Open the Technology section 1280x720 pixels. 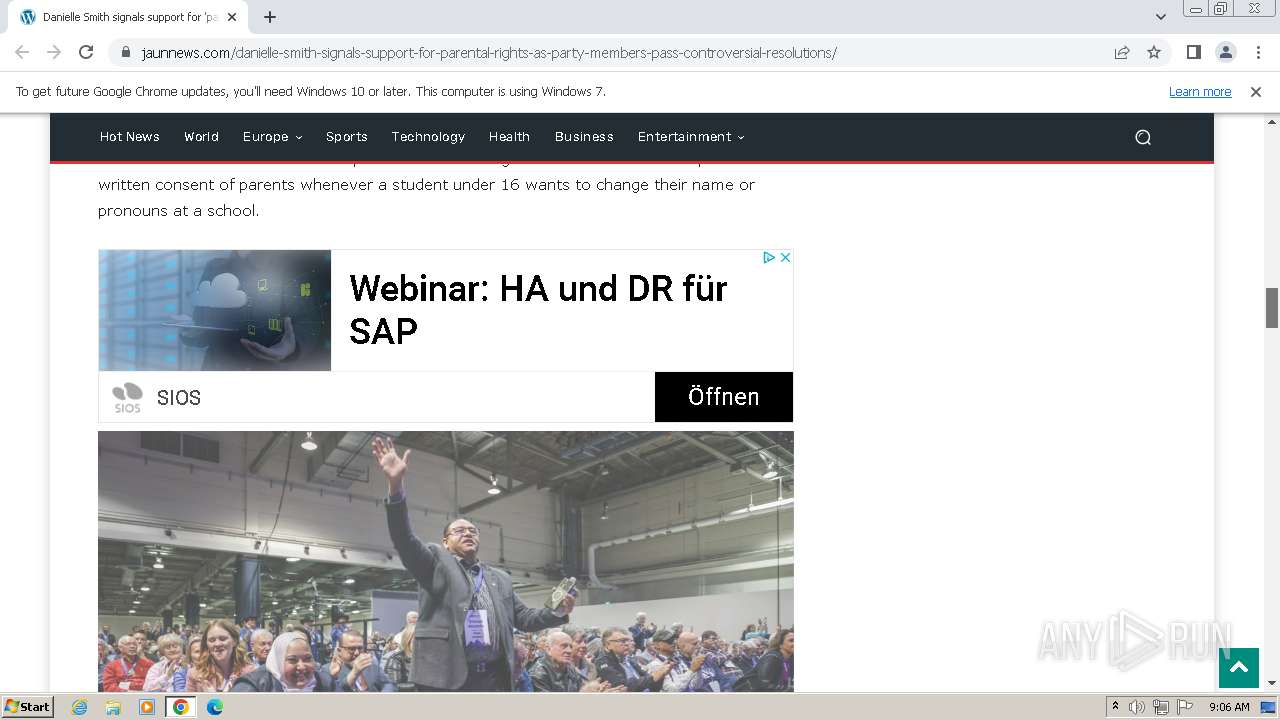(428, 137)
